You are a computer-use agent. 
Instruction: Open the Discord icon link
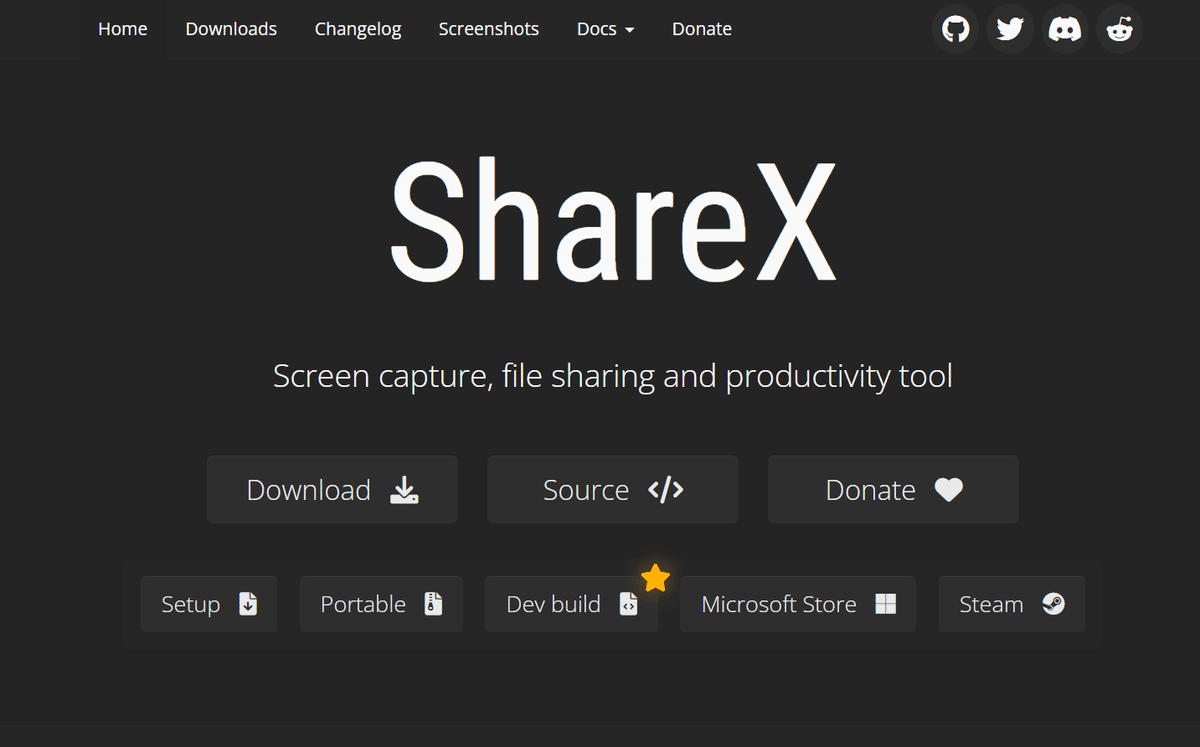1065,29
